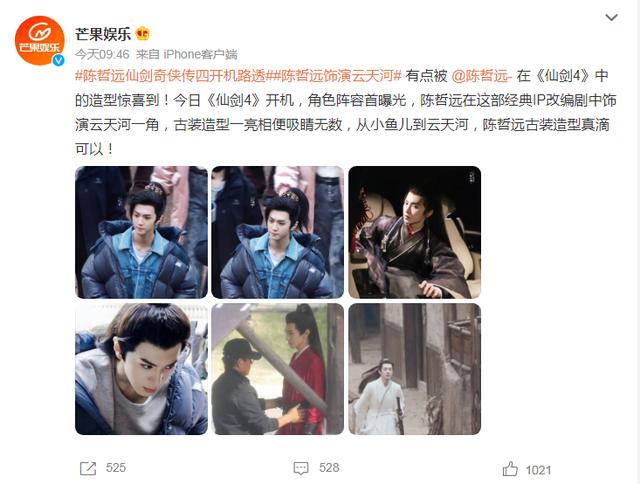
Task: Open second photo with puffer coat
Action: [278, 232]
